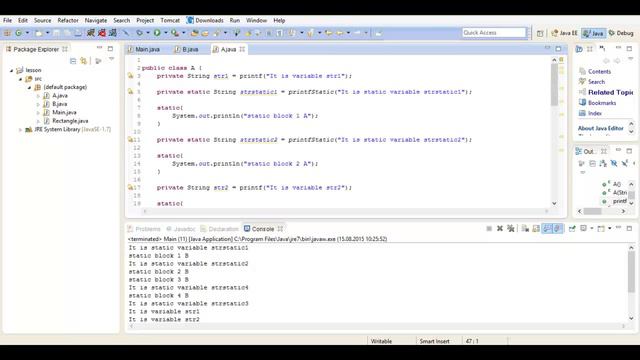
Task: Click 'static block 1 B' console line
Action: point(159,256)
